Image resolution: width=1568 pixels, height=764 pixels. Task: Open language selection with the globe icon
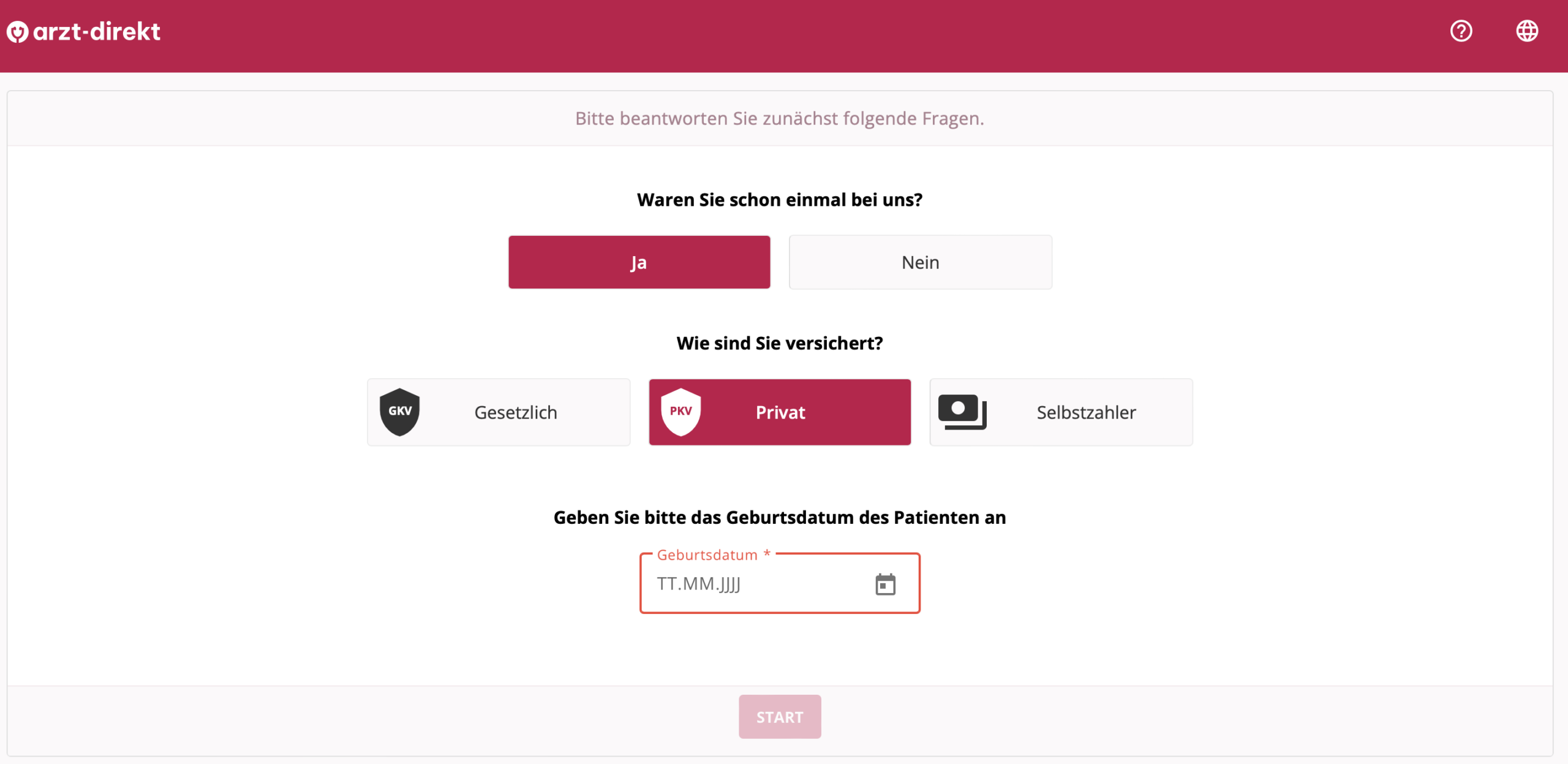coord(1526,31)
